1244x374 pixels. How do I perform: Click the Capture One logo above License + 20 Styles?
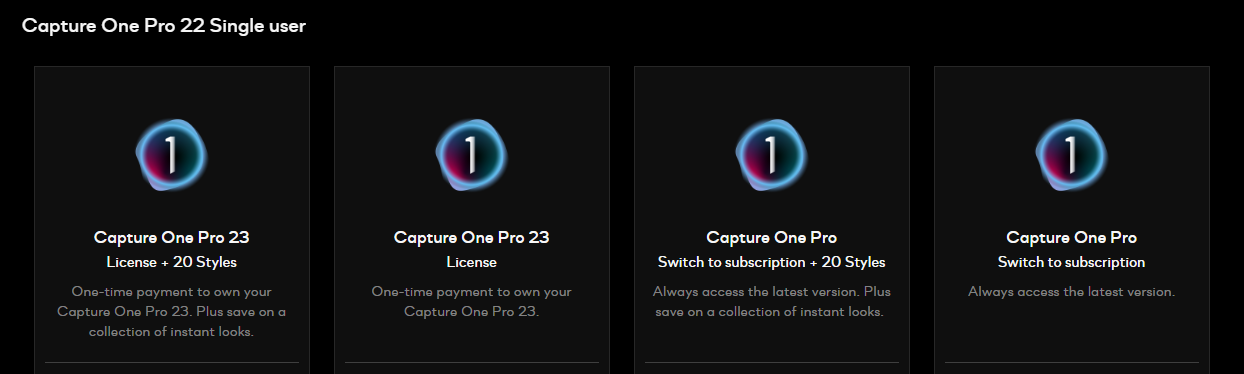171,154
